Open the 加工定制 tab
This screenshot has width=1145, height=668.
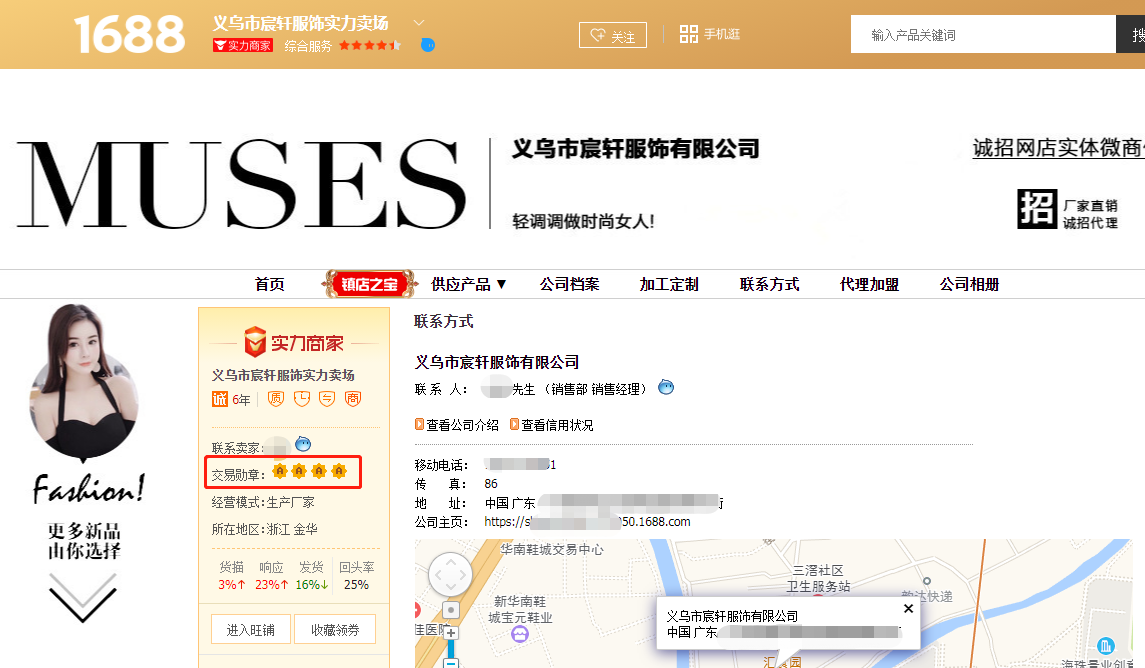click(x=669, y=284)
